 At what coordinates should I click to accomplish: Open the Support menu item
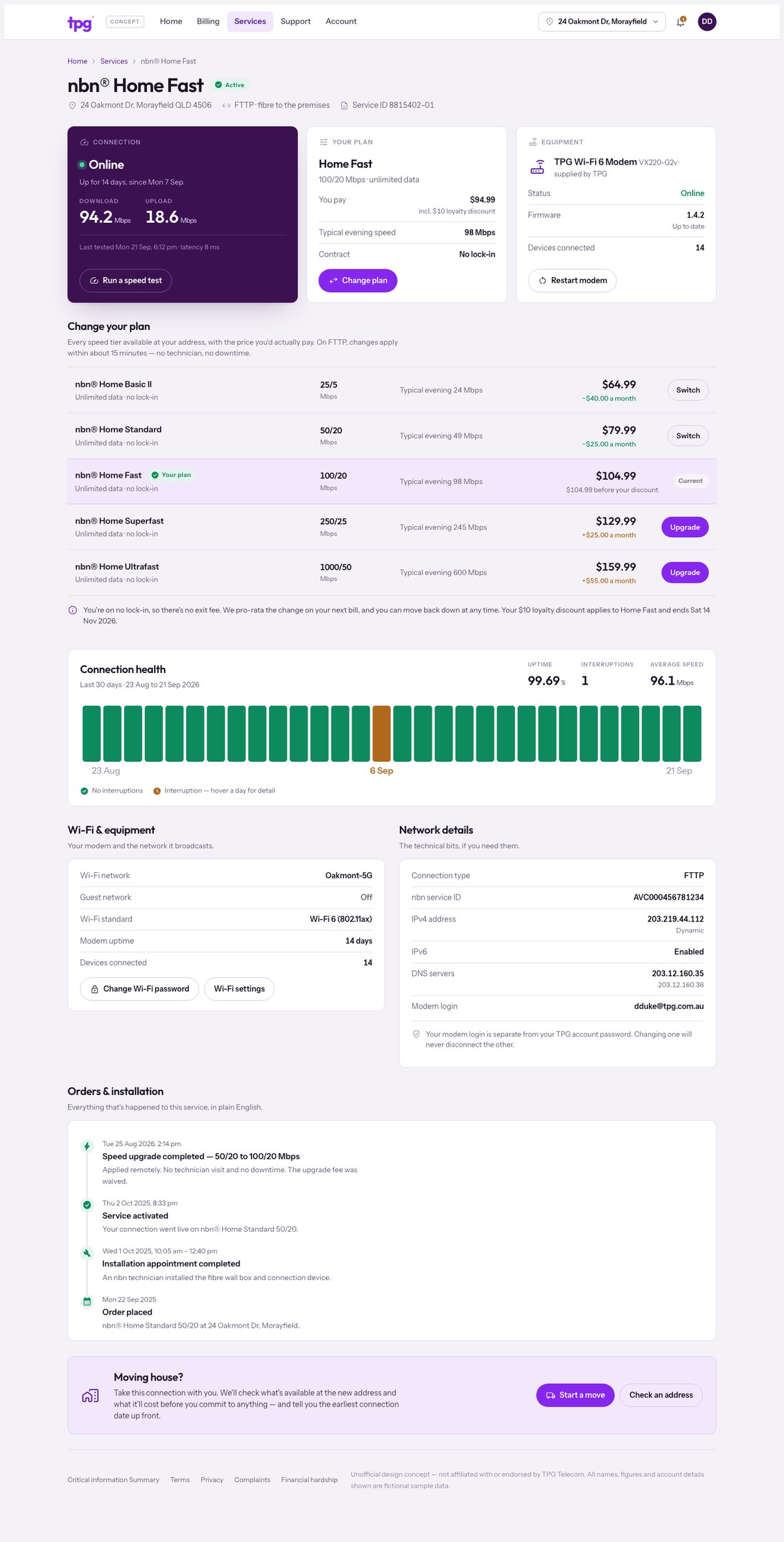click(x=295, y=22)
